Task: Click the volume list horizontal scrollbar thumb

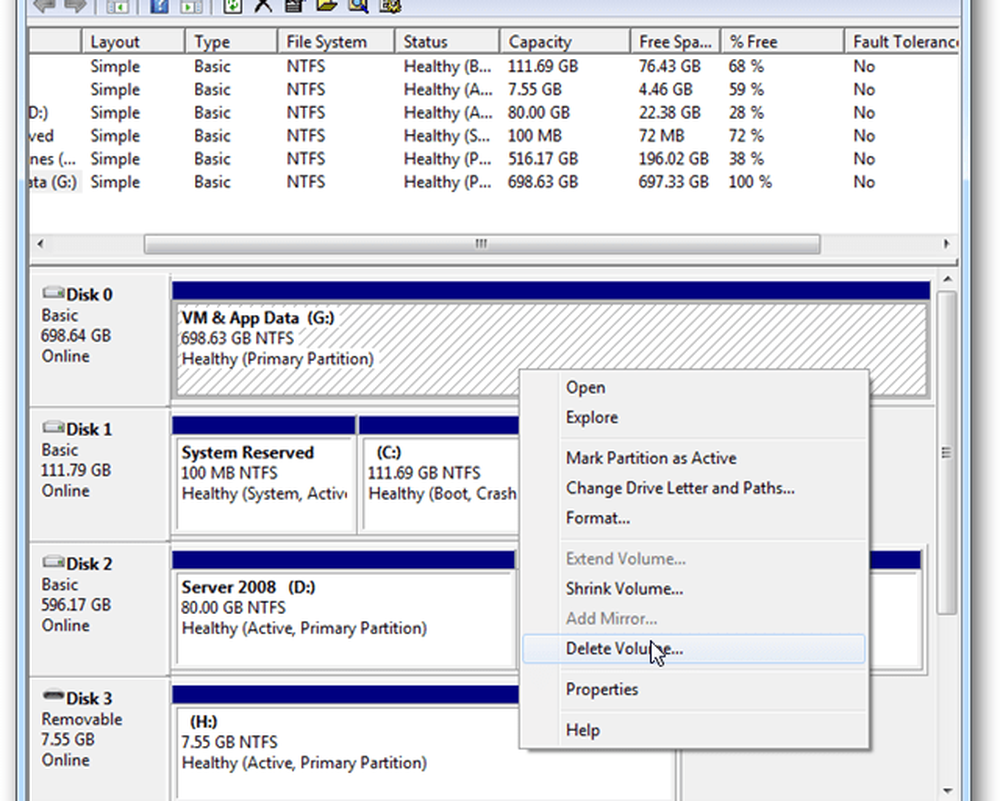Action: coord(482,244)
